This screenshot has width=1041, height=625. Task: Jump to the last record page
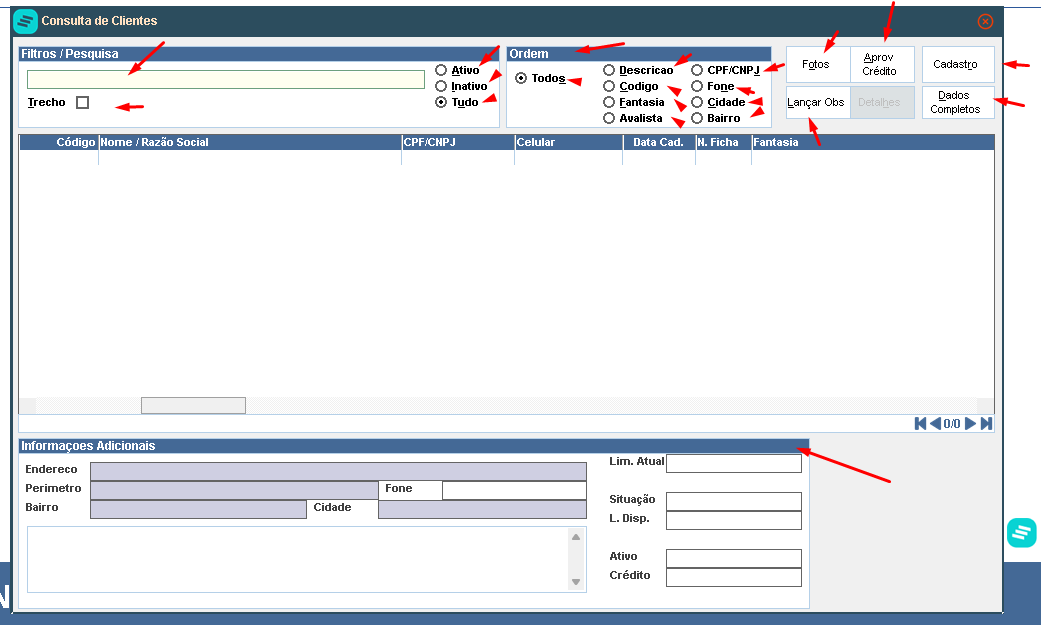tap(987, 424)
